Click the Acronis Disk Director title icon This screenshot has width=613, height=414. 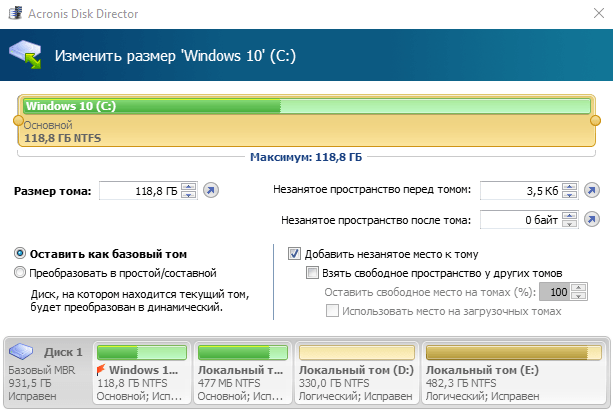[15, 13]
